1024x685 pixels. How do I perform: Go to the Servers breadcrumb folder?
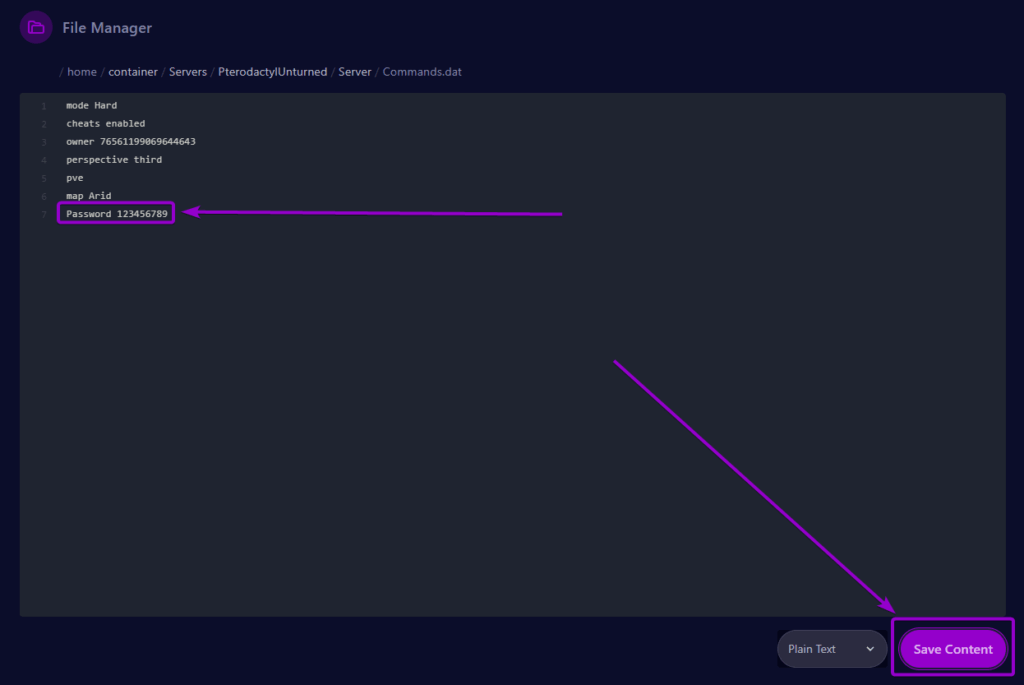187,72
